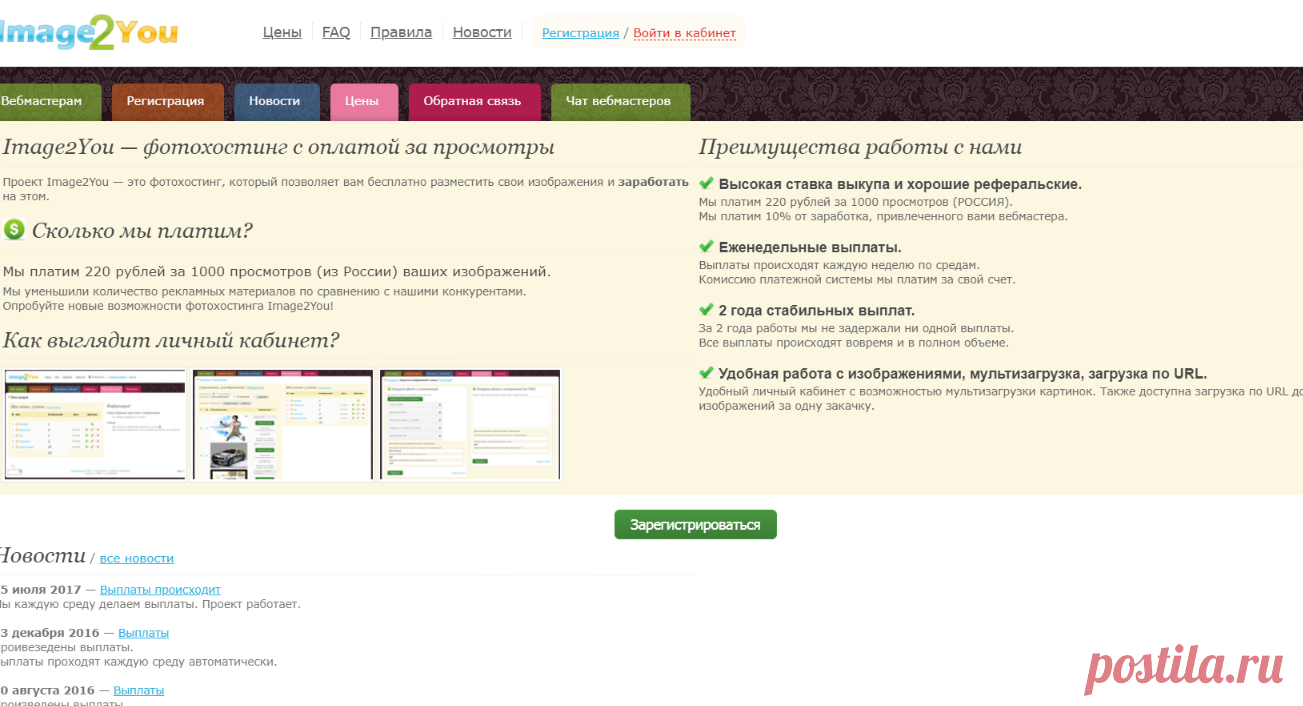This screenshot has height=706, width=1303.
Task: Click Еженедельные выплаты title text
Action: click(x=810, y=247)
